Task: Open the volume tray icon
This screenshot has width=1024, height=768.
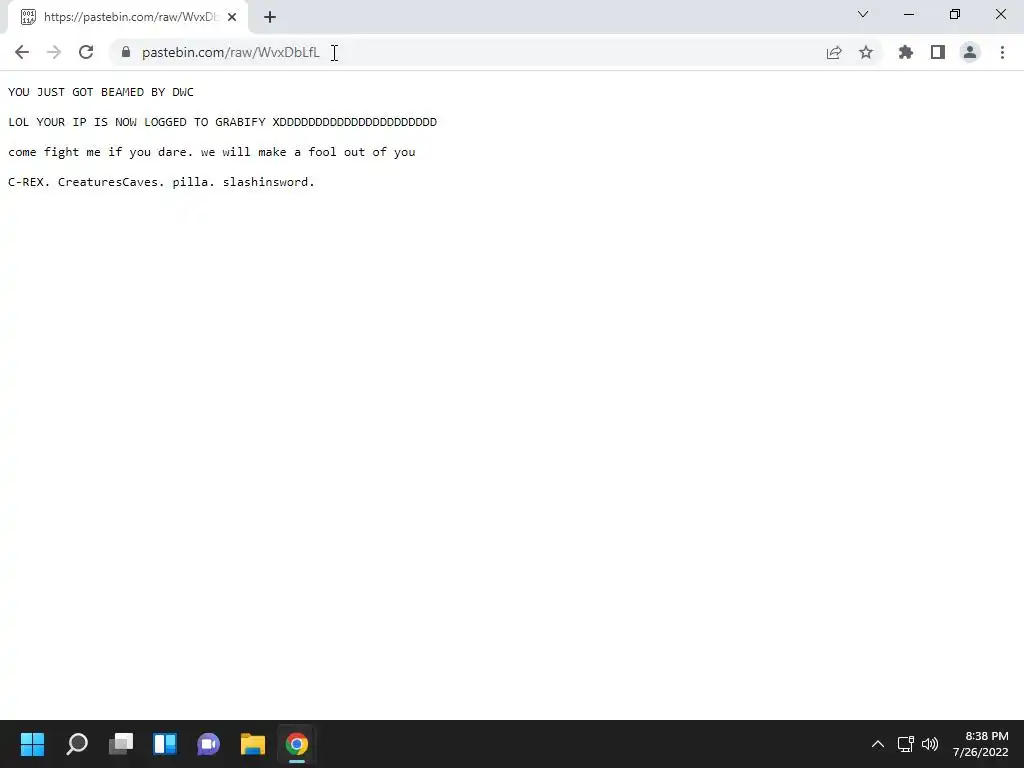Action: tap(929, 744)
